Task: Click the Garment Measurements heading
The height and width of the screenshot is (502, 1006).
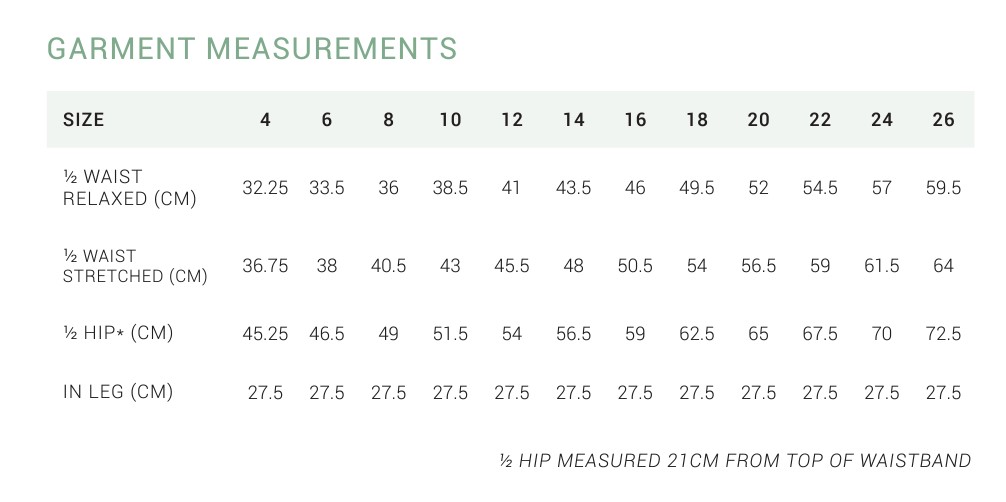Action: click(x=252, y=48)
